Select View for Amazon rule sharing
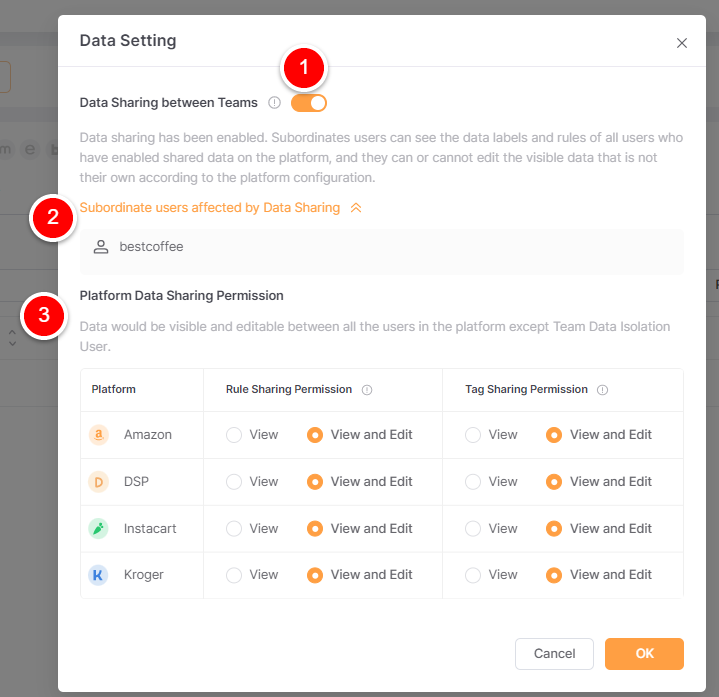The height and width of the screenshot is (697, 719). [234, 435]
